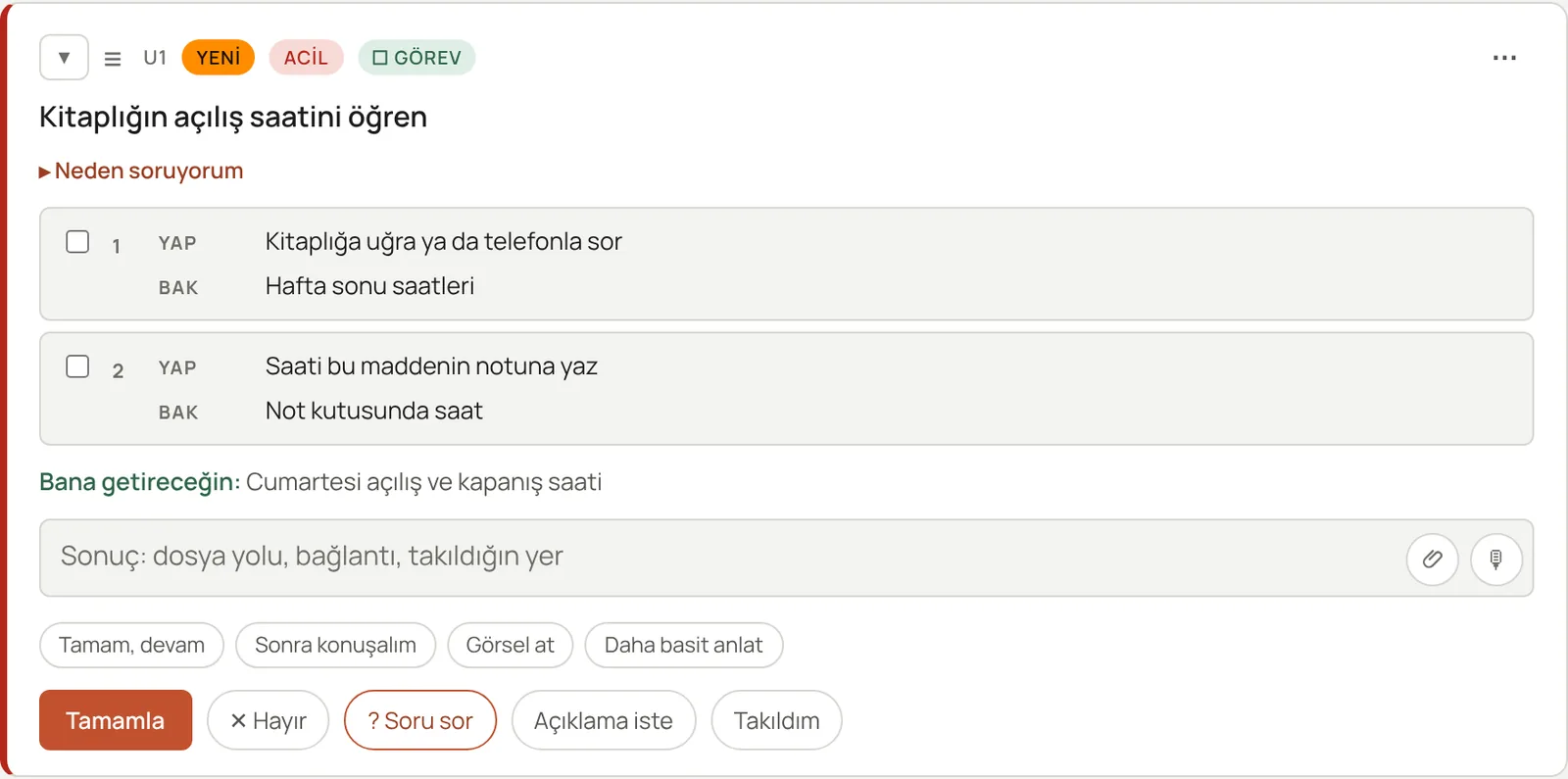Screen dimensions: 1568x779
Task: Click the YENİ status badge
Action: 218,58
